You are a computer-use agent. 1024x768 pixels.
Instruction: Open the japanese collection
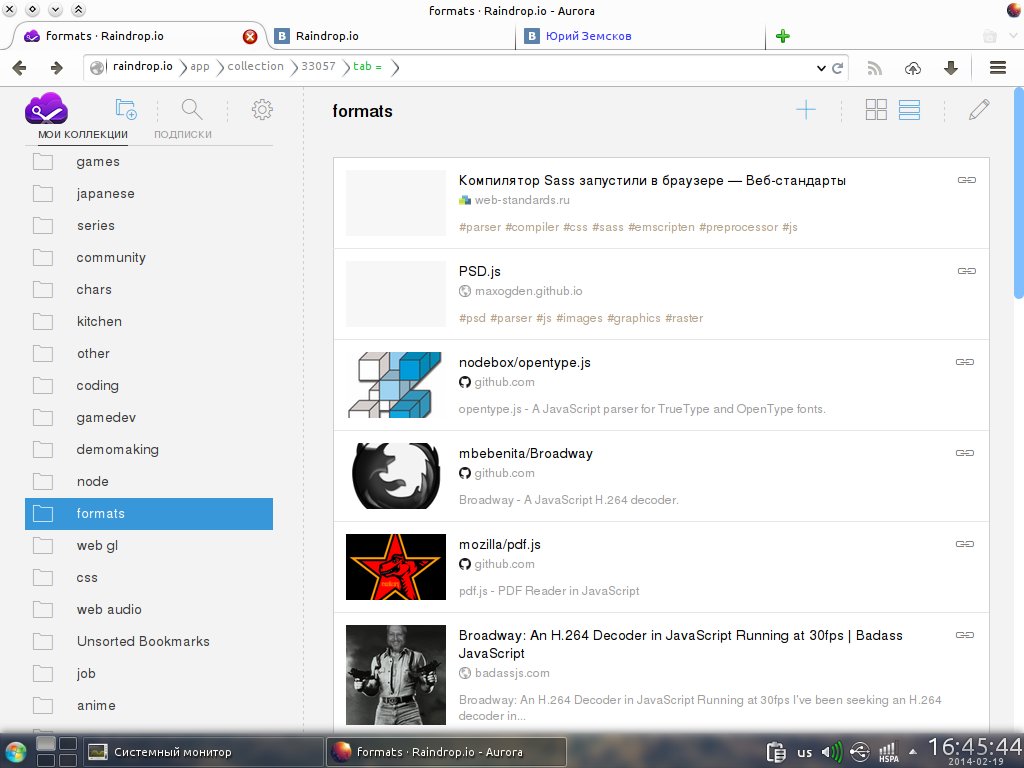coord(149,193)
